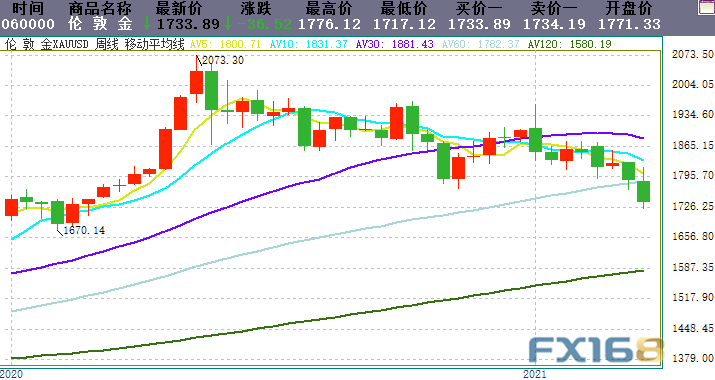Click the 2020 time axis label
The image size is (715, 380).
pos(11,375)
